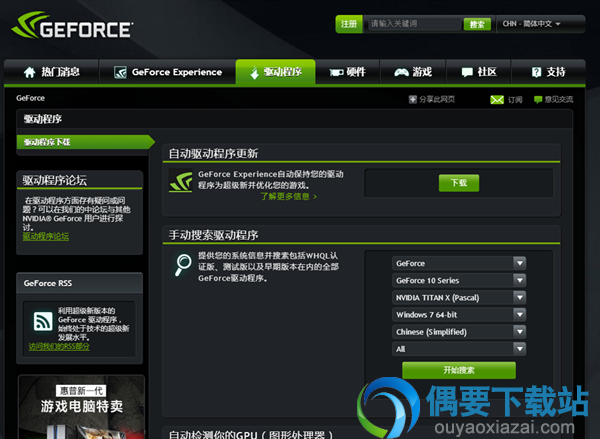
Task: Open the 游戏 tab
Action: coord(413,72)
